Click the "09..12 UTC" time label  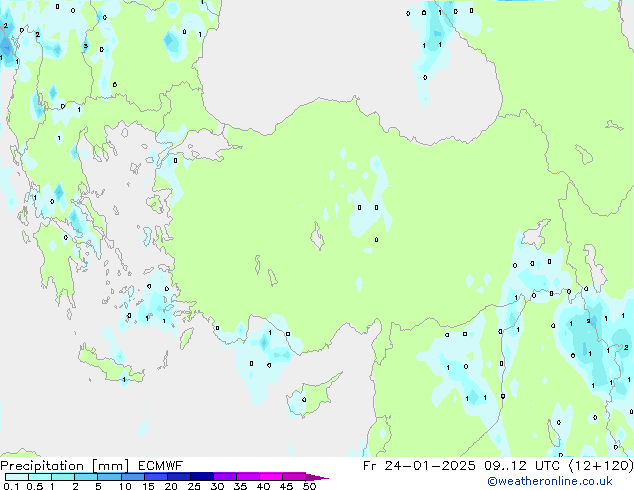tap(522, 466)
